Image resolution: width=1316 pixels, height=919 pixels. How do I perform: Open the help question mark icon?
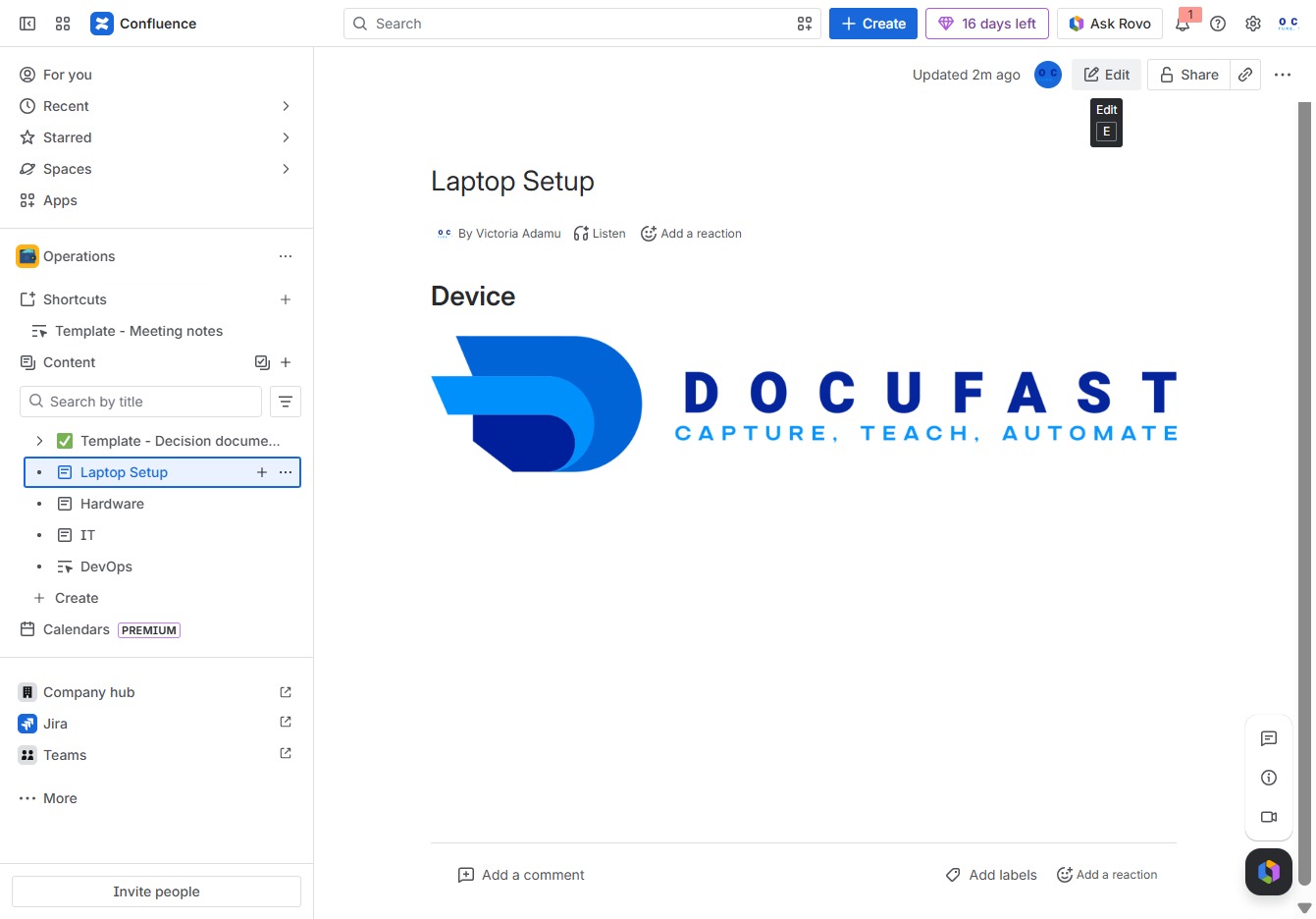pos(1218,24)
